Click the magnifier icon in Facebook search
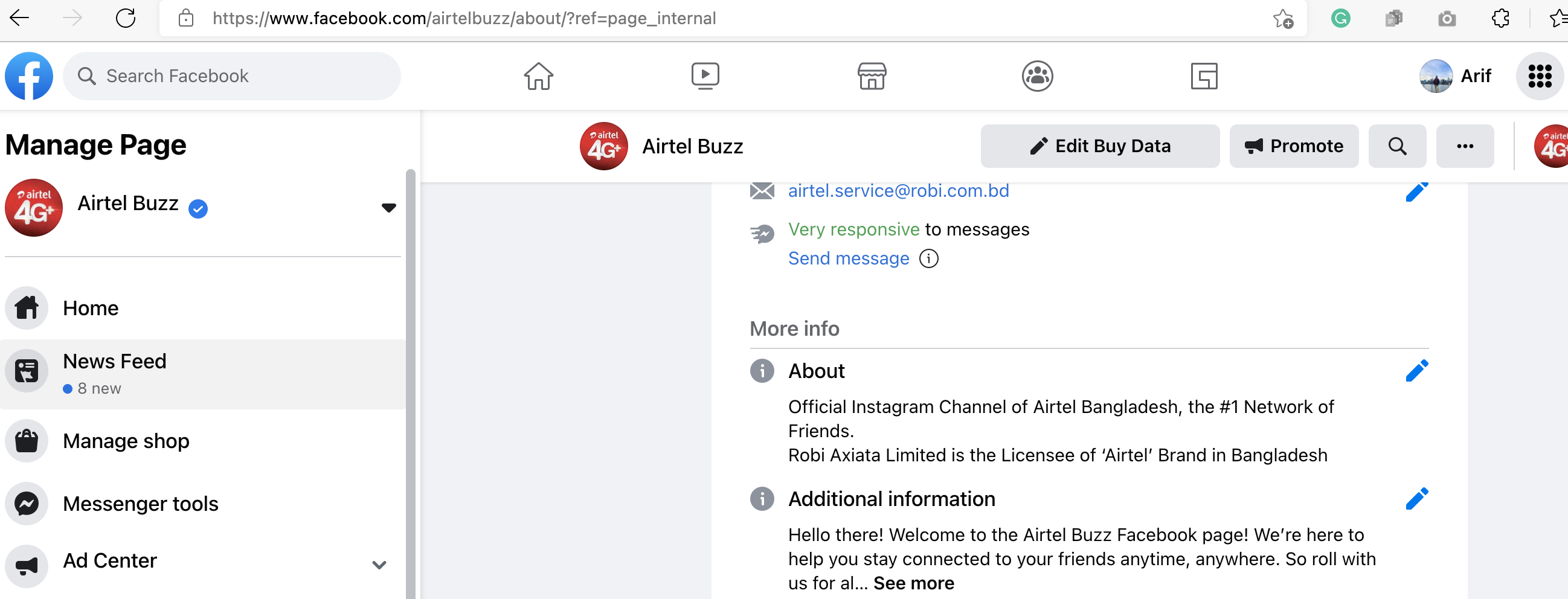 86,76
